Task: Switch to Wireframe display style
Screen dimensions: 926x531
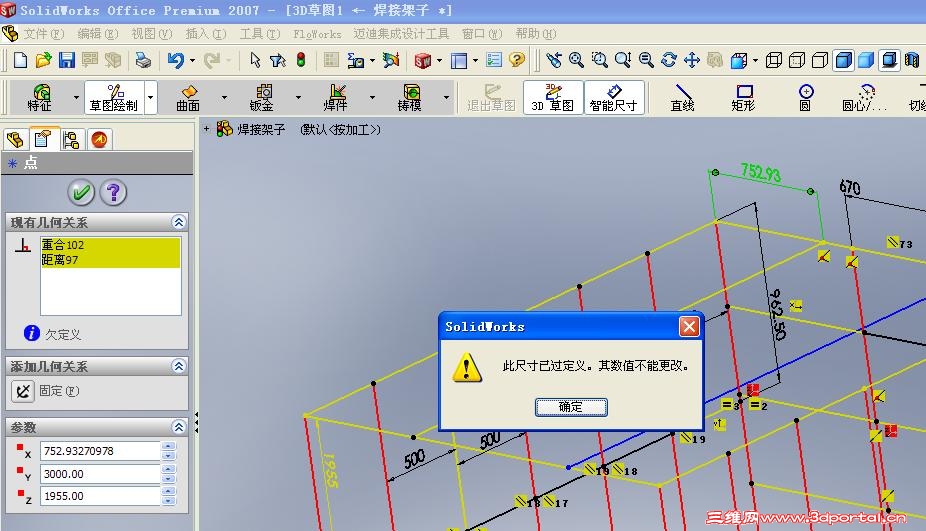Action: (x=774, y=60)
